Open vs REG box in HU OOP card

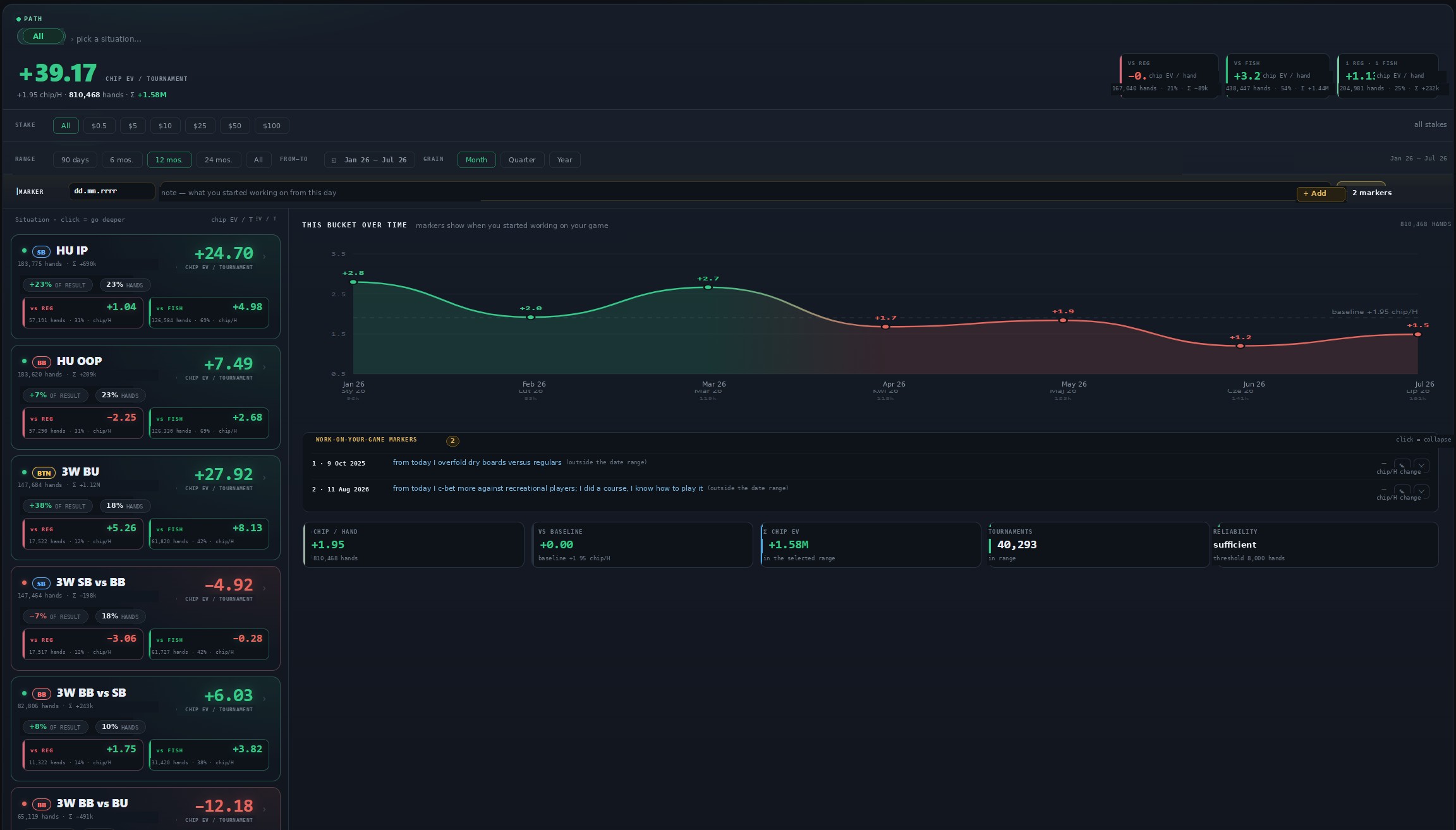(83, 423)
